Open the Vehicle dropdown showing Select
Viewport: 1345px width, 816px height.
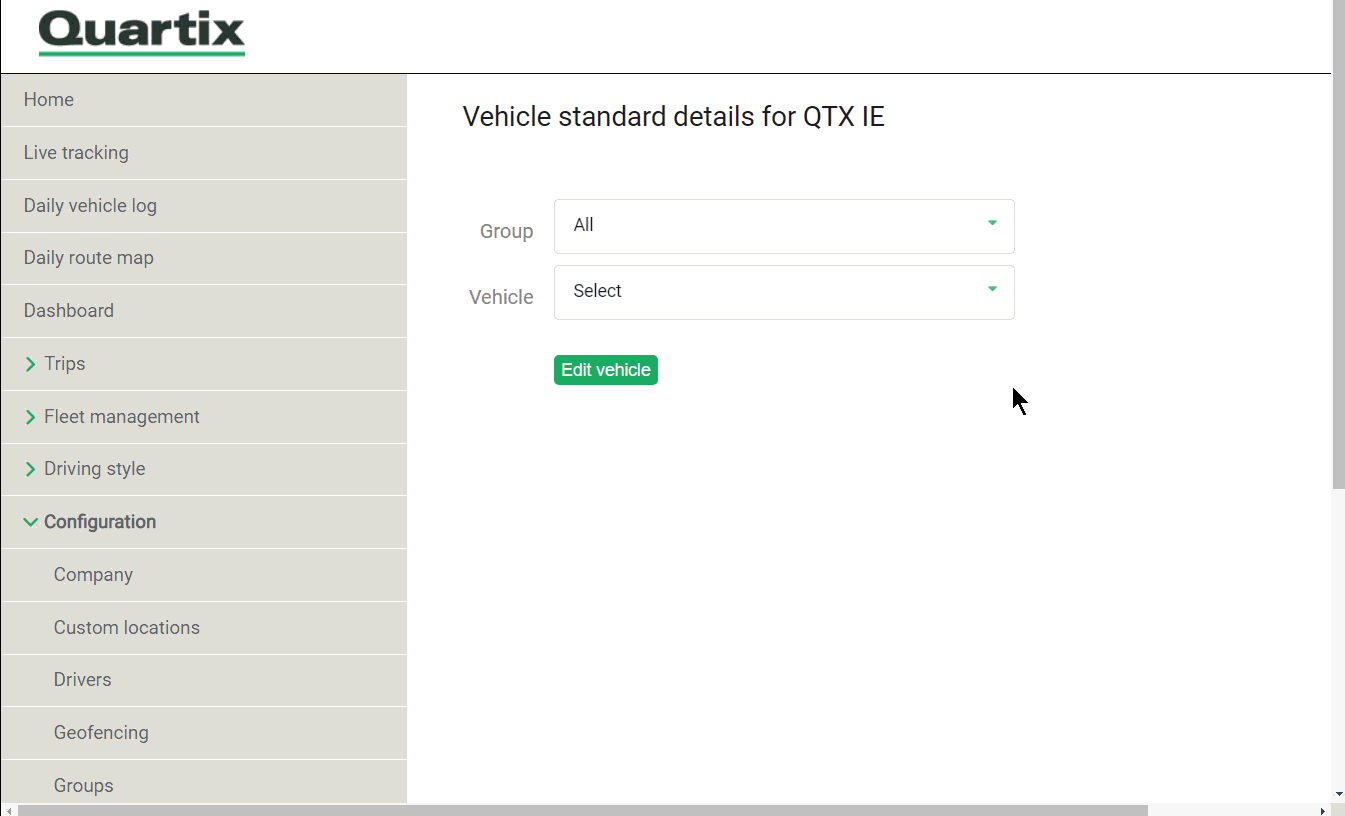click(784, 292)
